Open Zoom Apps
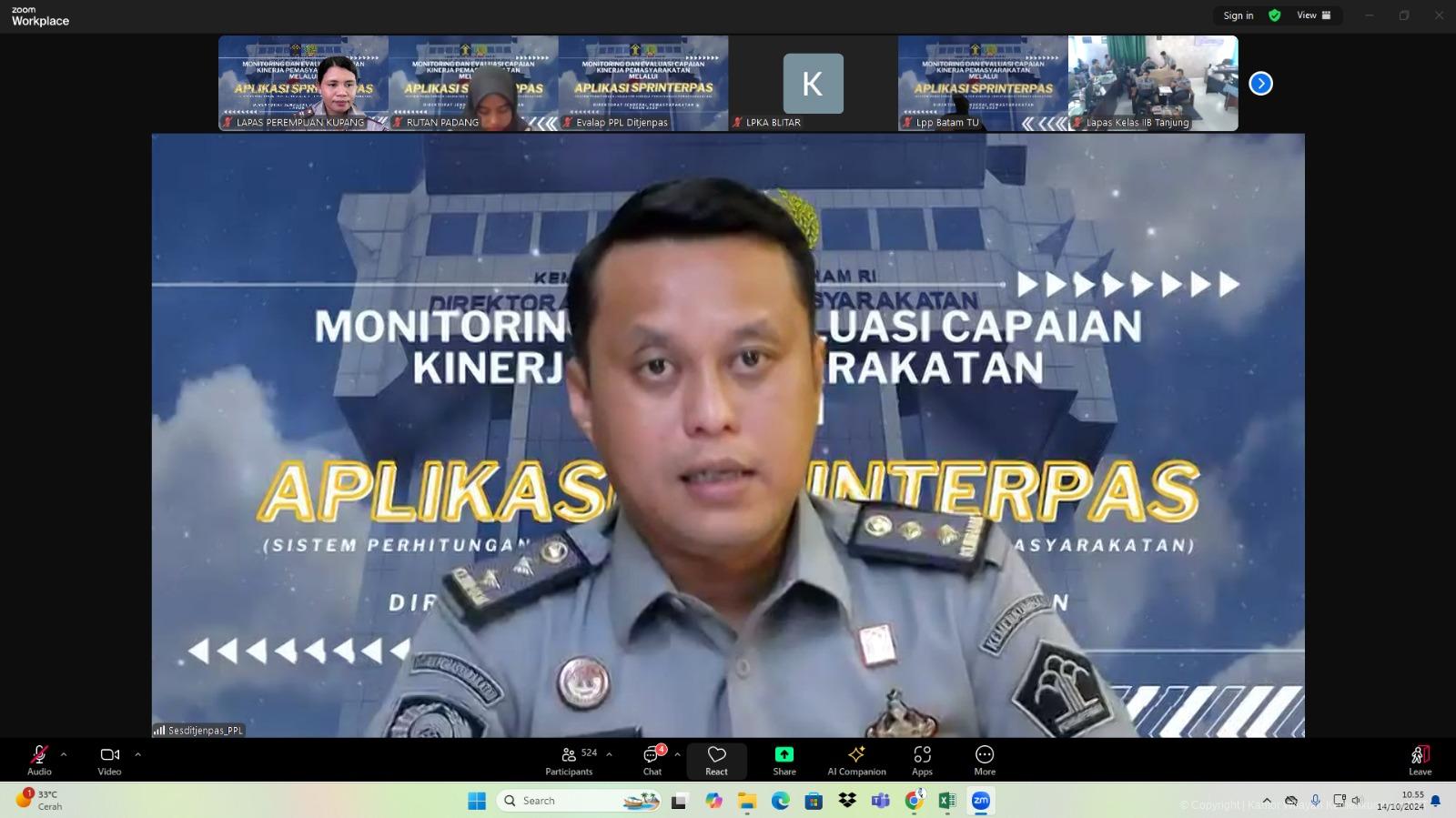Image resolution: width=1456 pixels, height=818 pixels. pyautogui.click(x=922, y=761)
